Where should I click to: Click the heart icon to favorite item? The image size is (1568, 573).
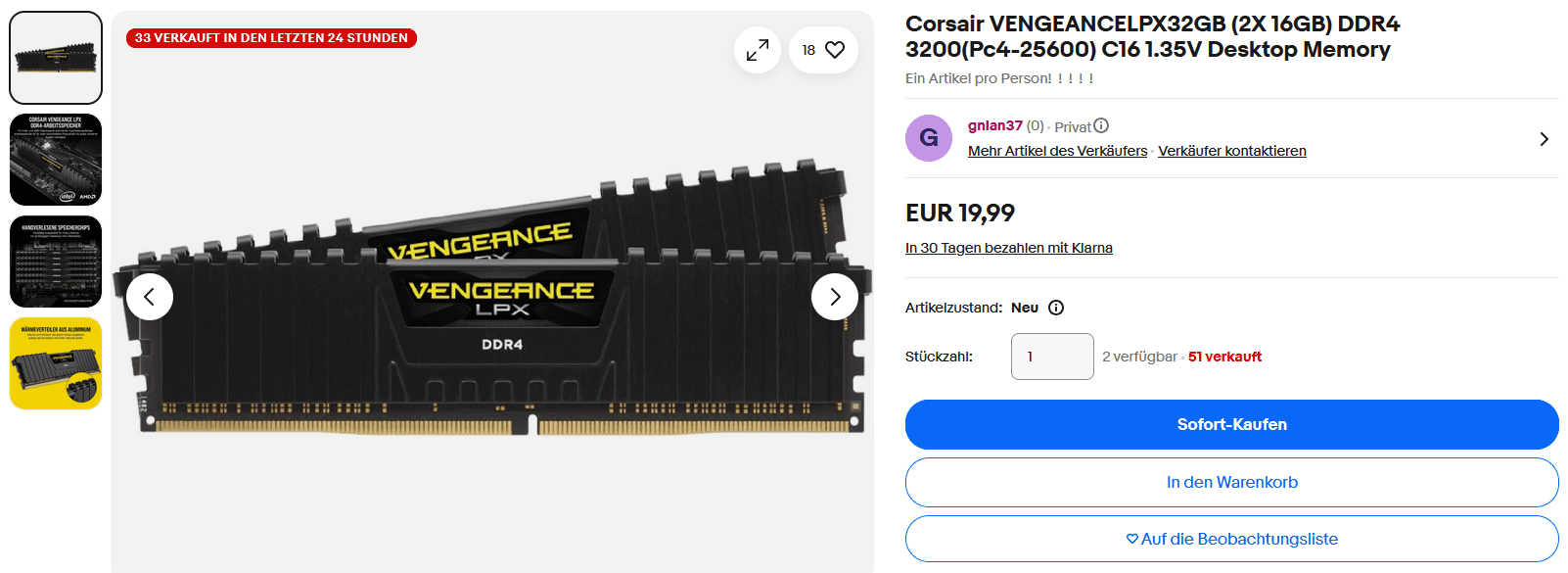(x=834, y=50)
